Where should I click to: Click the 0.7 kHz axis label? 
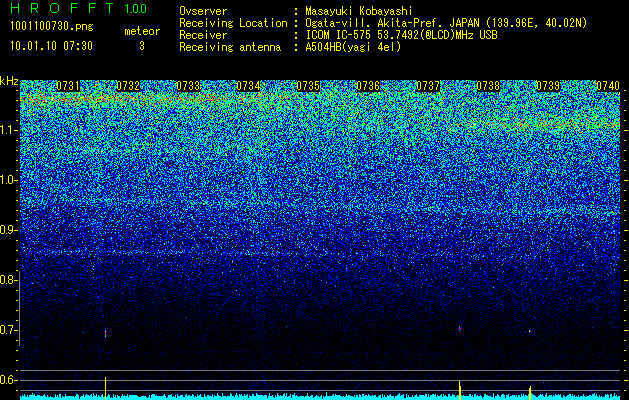pos(8,330)
